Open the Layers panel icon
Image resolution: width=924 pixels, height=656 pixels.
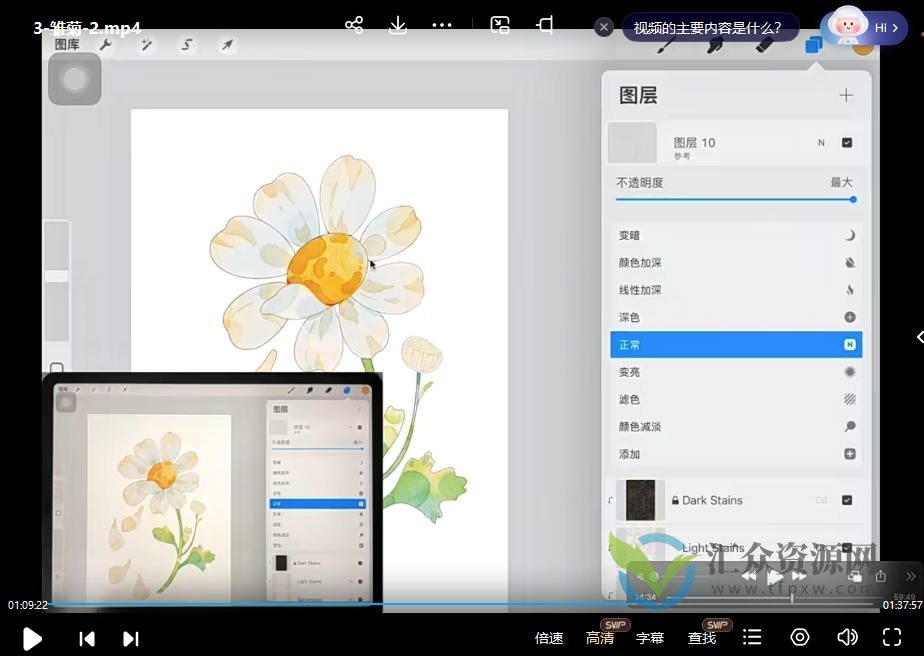(x=813, y=45)
